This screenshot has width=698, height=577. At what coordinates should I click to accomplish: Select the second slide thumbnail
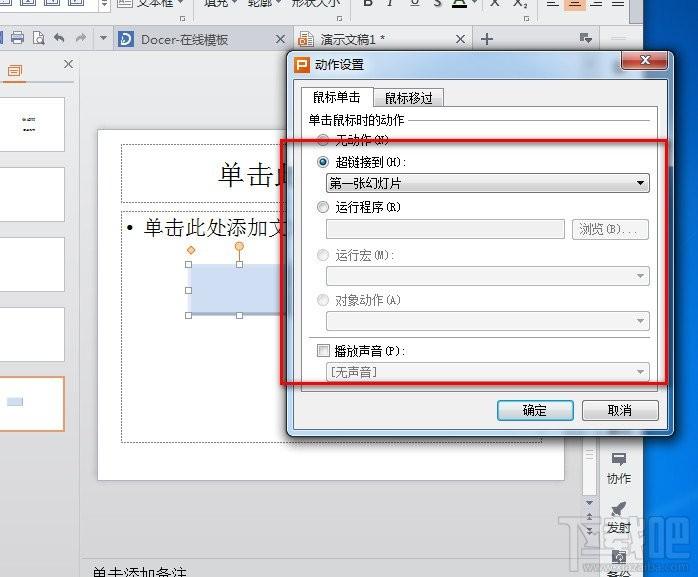(x=32, y=194)
